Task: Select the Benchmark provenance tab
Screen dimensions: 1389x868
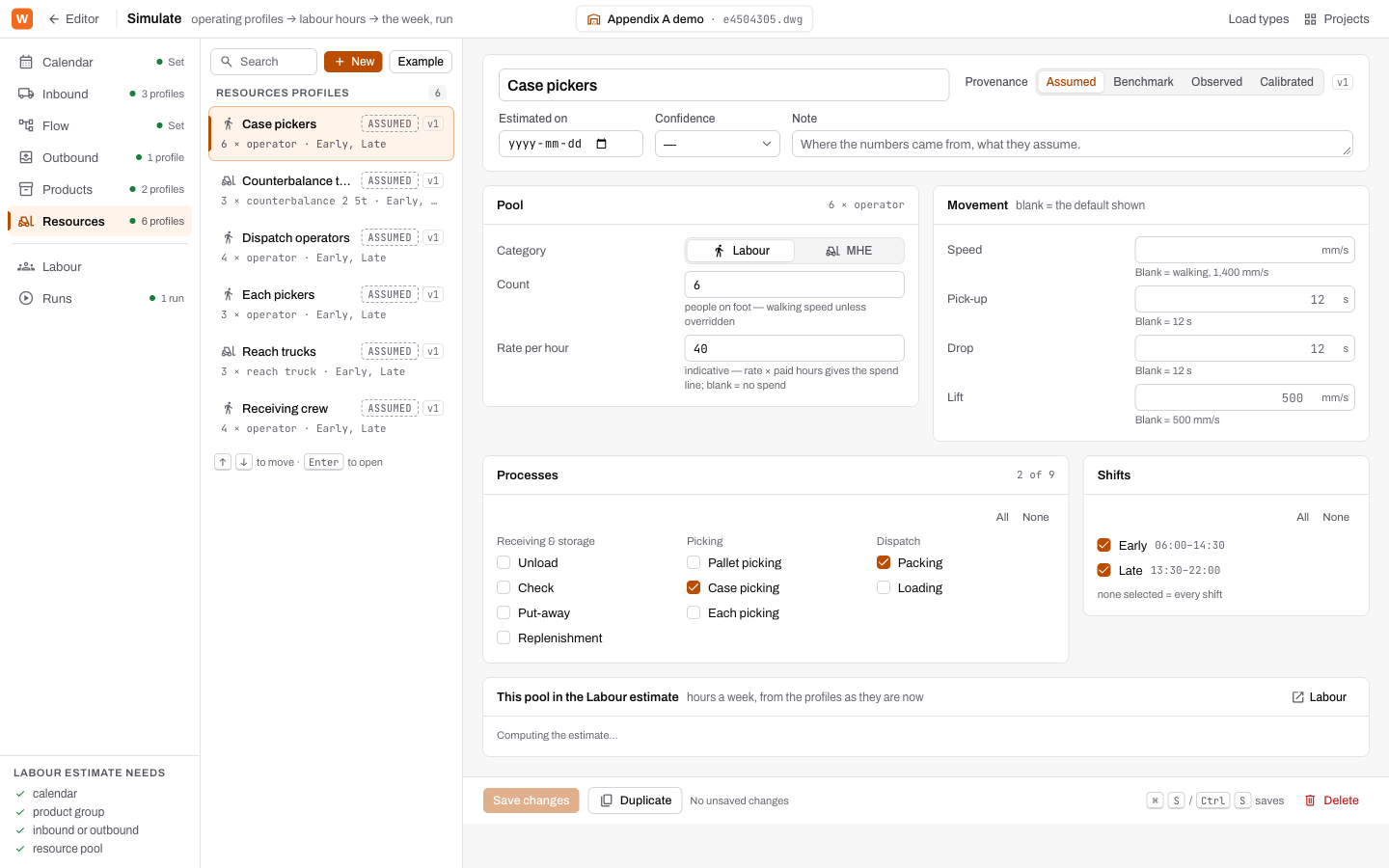Action: coord(1143,82)
